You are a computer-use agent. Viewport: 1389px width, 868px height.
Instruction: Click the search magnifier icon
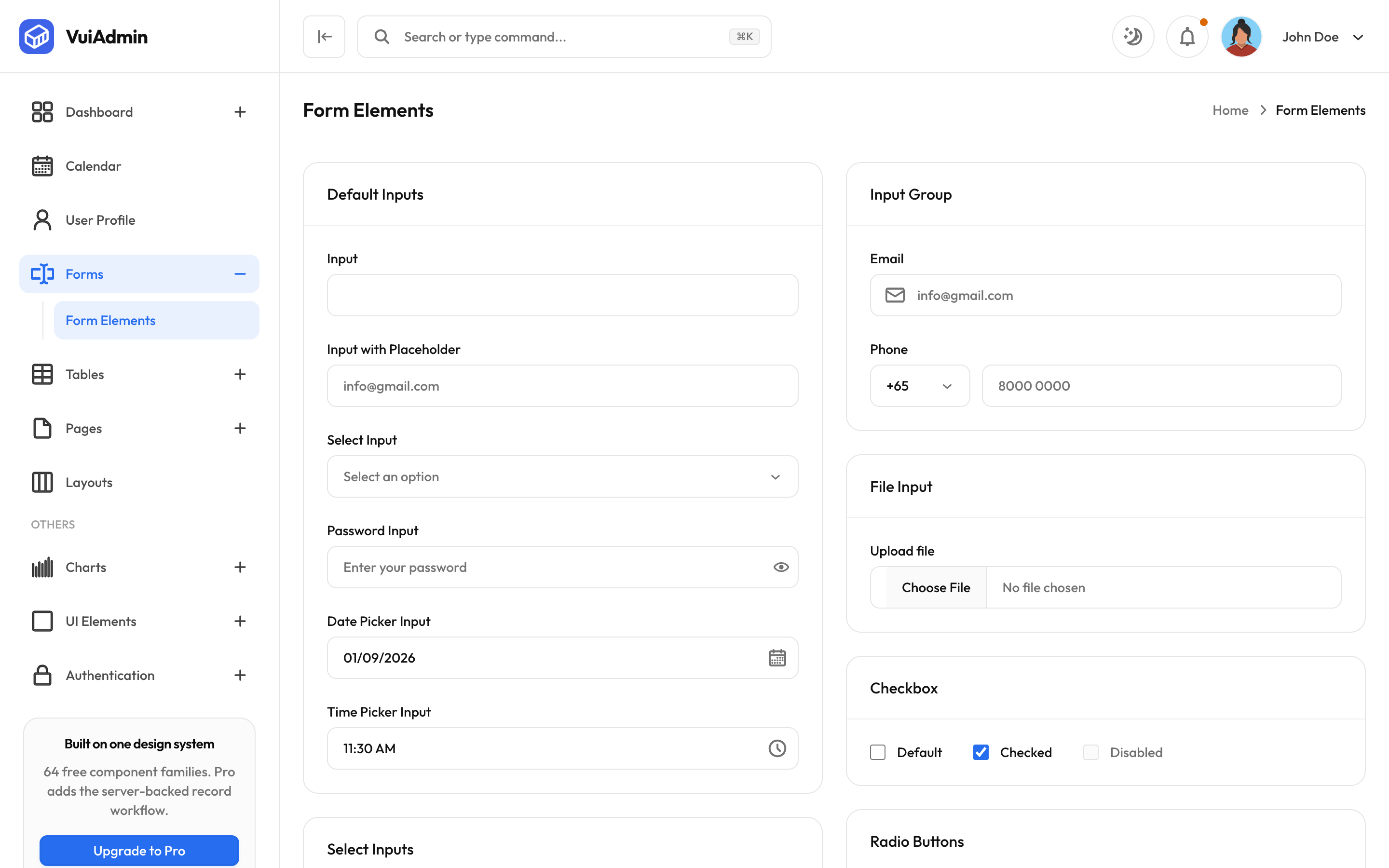(381, 37)
